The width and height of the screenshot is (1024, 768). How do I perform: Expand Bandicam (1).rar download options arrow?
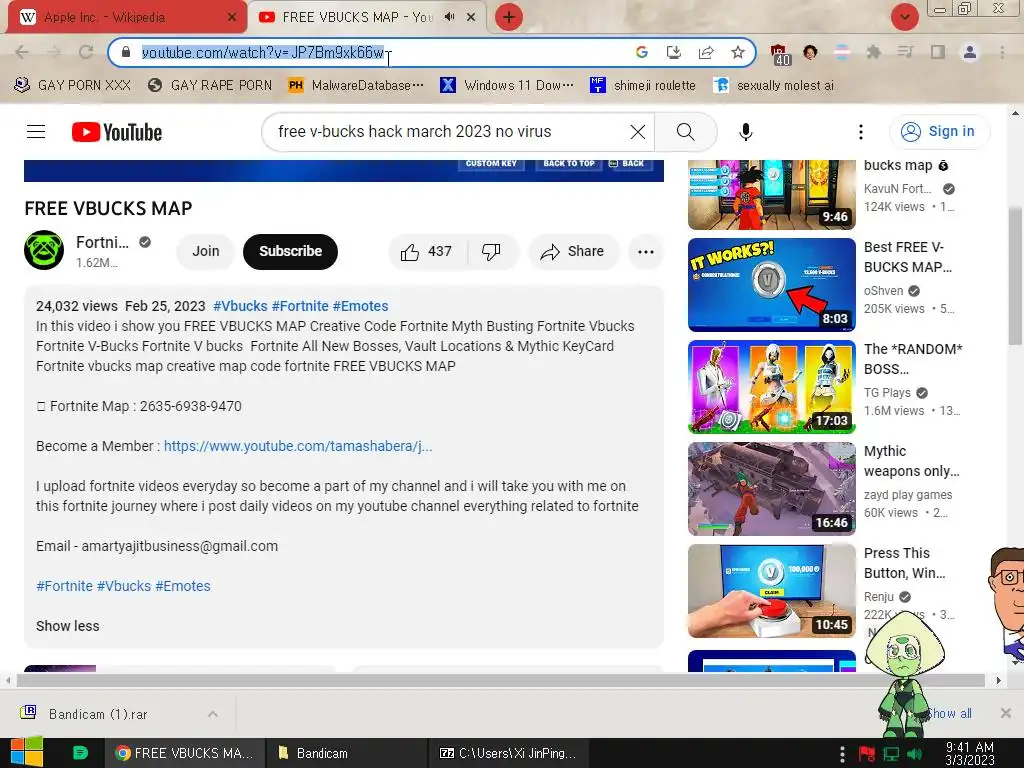tap(212, 714)
